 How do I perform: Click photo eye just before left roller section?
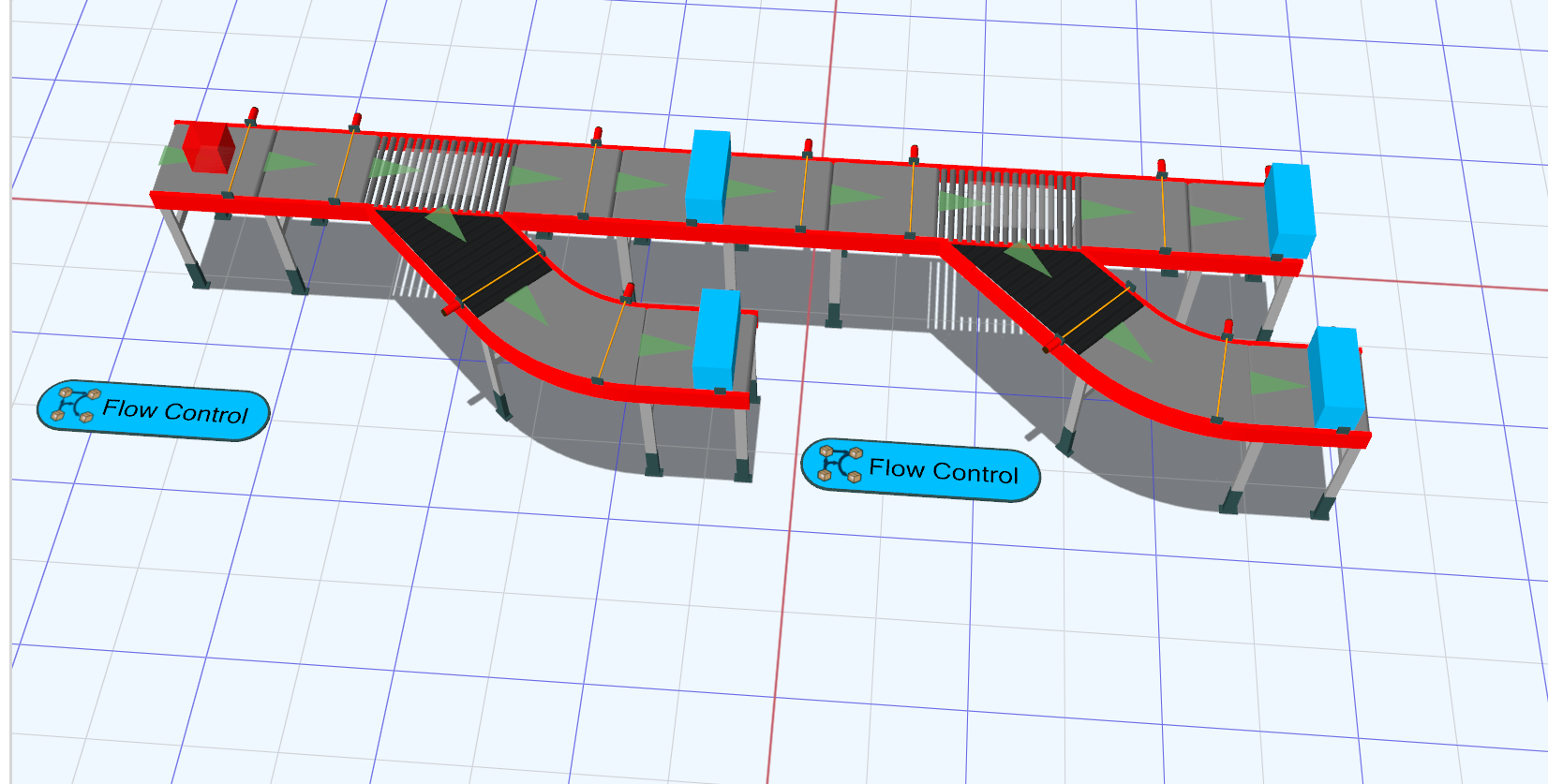[x=355, y=121]
